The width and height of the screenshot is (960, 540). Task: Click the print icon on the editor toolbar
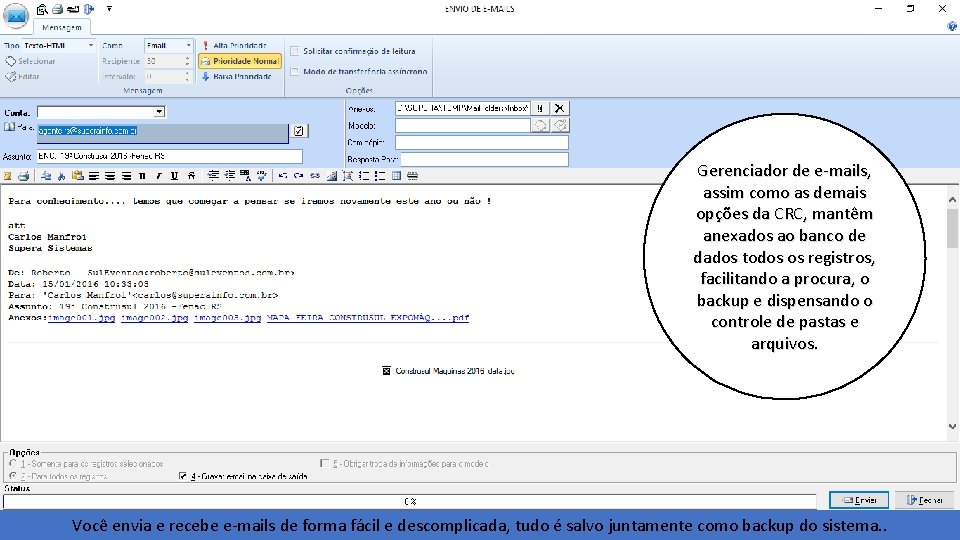coord(23,176)
